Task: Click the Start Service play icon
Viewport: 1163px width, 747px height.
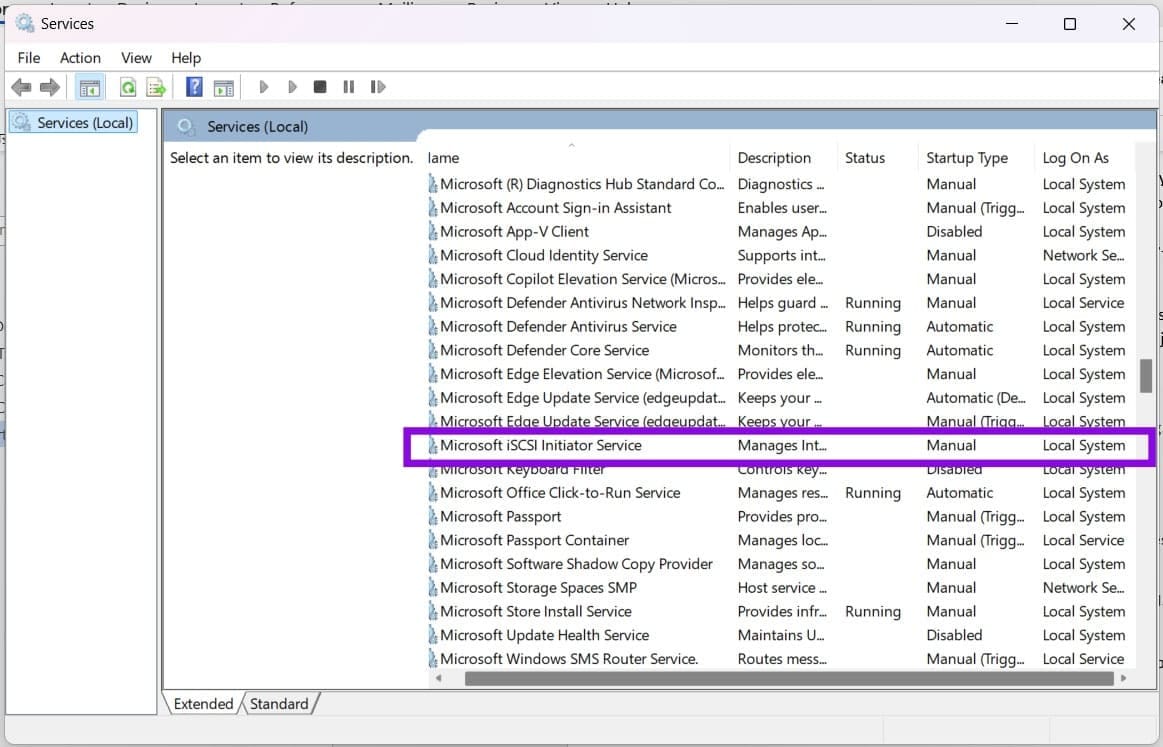Action: (263, 87)
